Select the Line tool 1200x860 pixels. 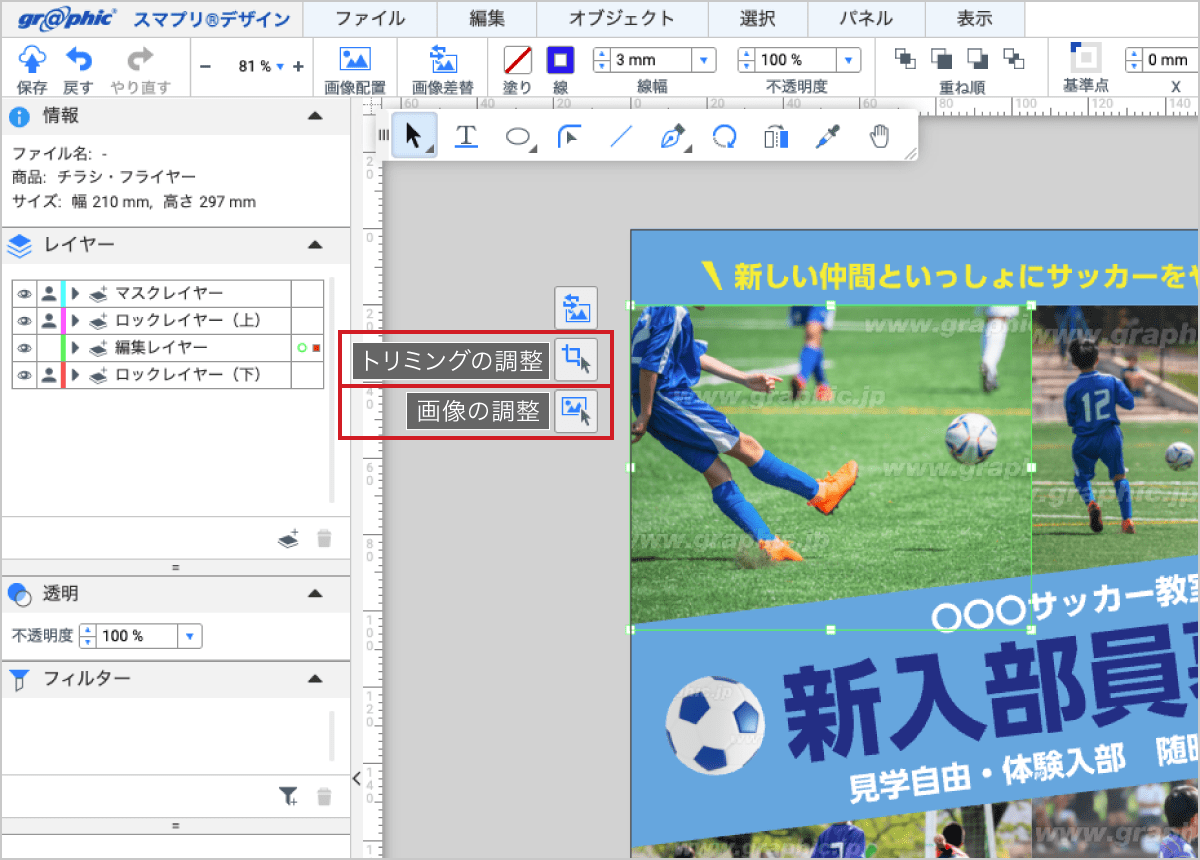coord(620,134)
